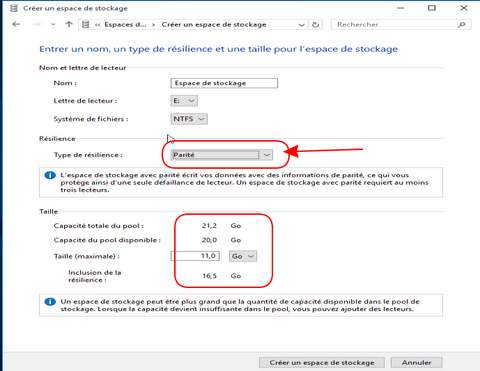
Task: Expand address bar history dropdown
Action: [x=301, y=25]
